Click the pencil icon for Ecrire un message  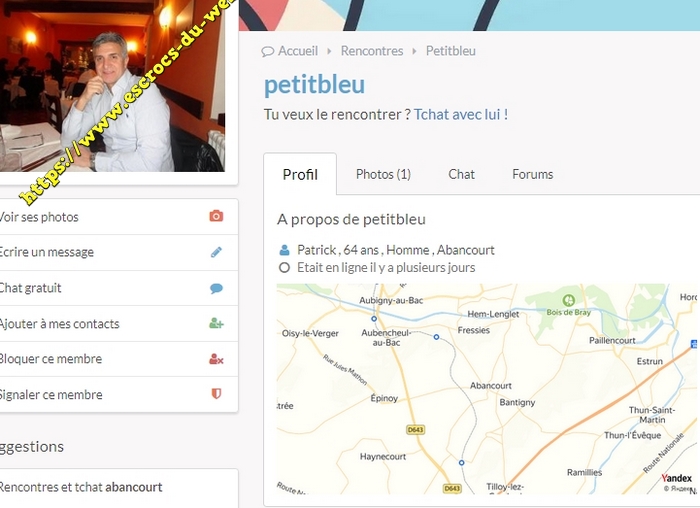coord(216,252)
